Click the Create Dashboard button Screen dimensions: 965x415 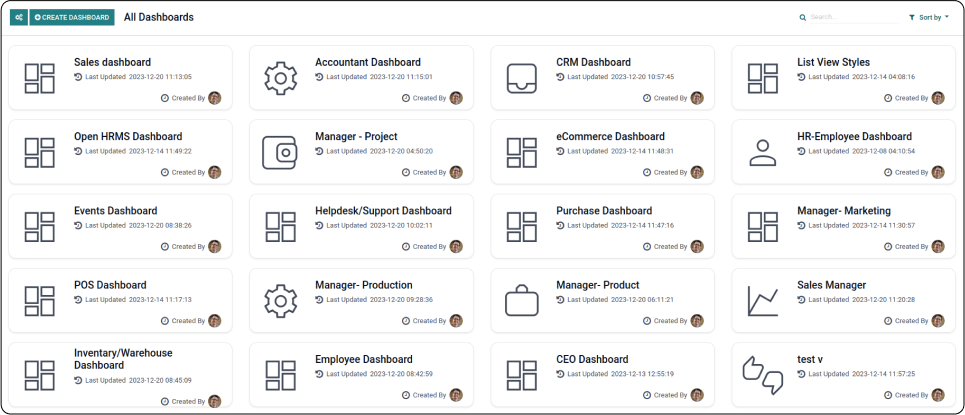pyautogui.click(x=71, y=17)
